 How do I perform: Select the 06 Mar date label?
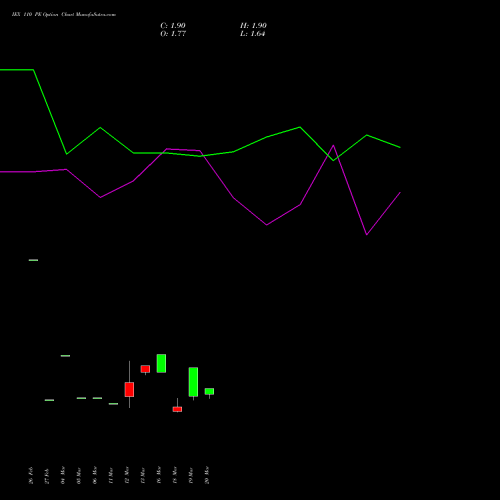95,475
